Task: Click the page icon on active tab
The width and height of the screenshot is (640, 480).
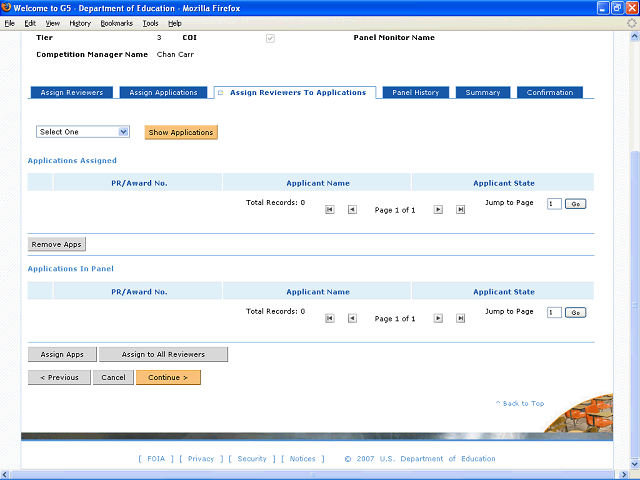Action: (x=221, y=93)
